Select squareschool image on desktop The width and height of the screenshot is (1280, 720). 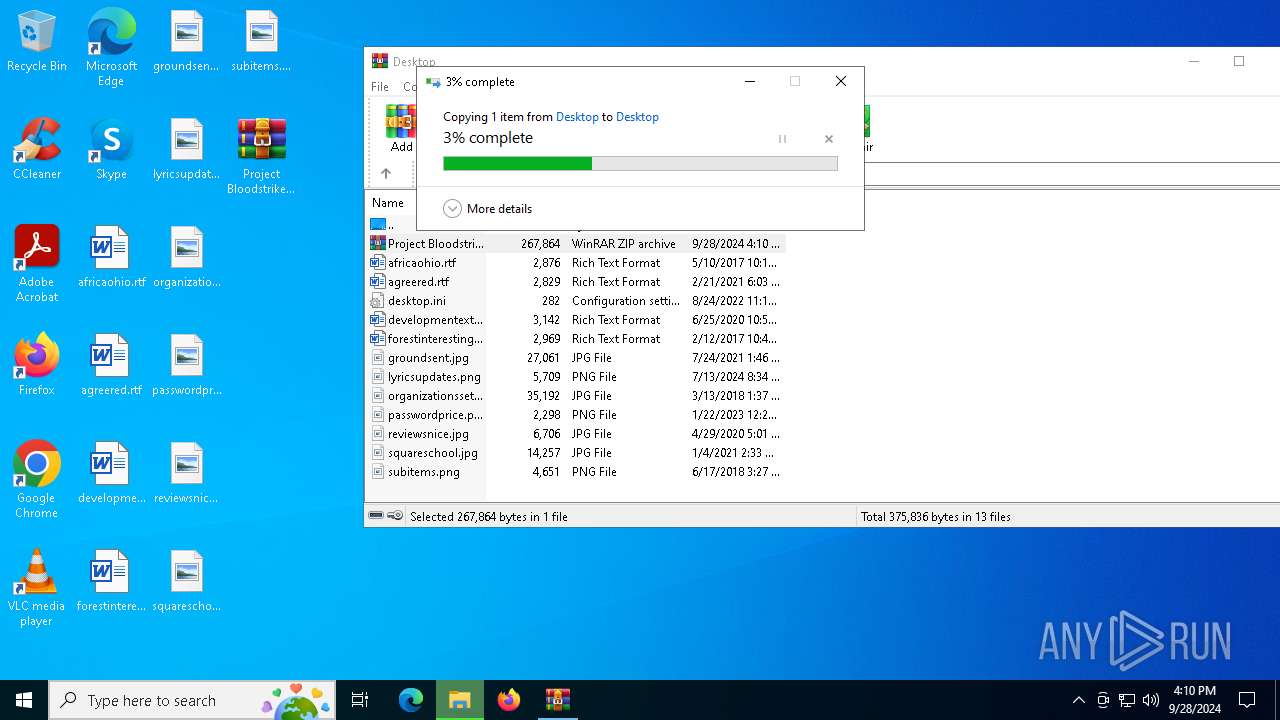click(186, 581)
